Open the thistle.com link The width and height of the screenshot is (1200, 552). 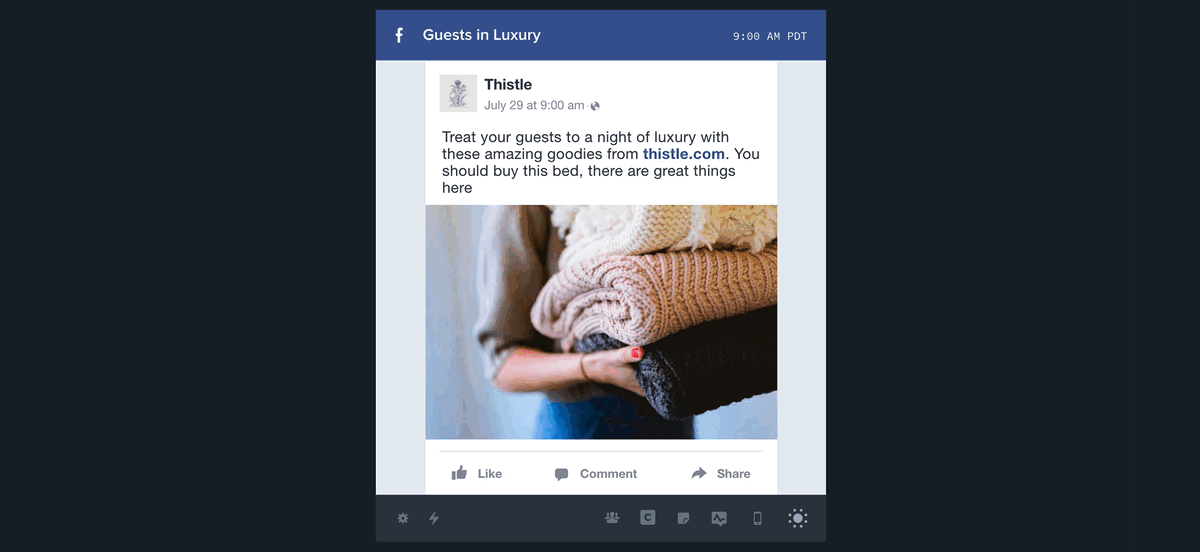point(683,154)
